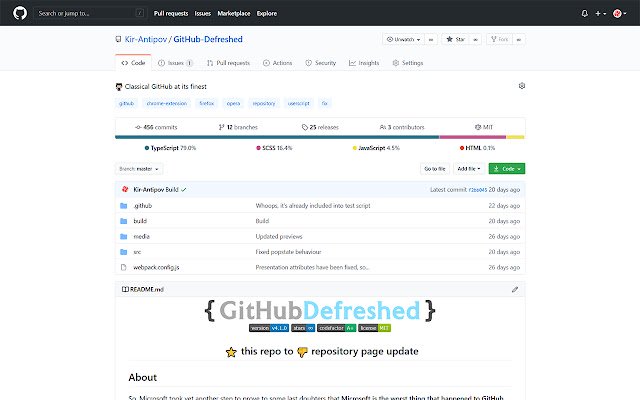The height and width of the screenshot is (400, 640).
Task: Open the chrome-extension topic tag
Action: (x=167, y=103)
